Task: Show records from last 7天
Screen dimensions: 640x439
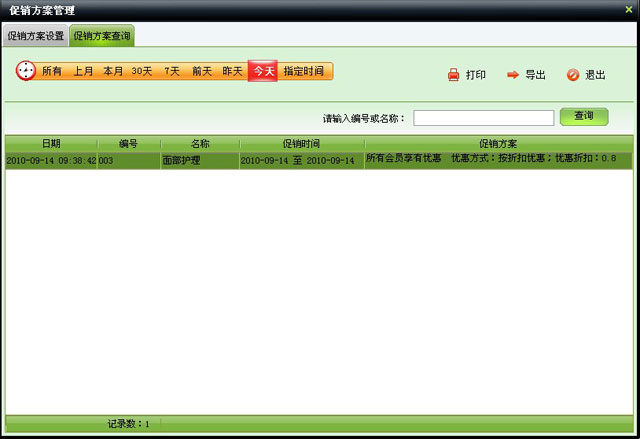Action: 172,72
